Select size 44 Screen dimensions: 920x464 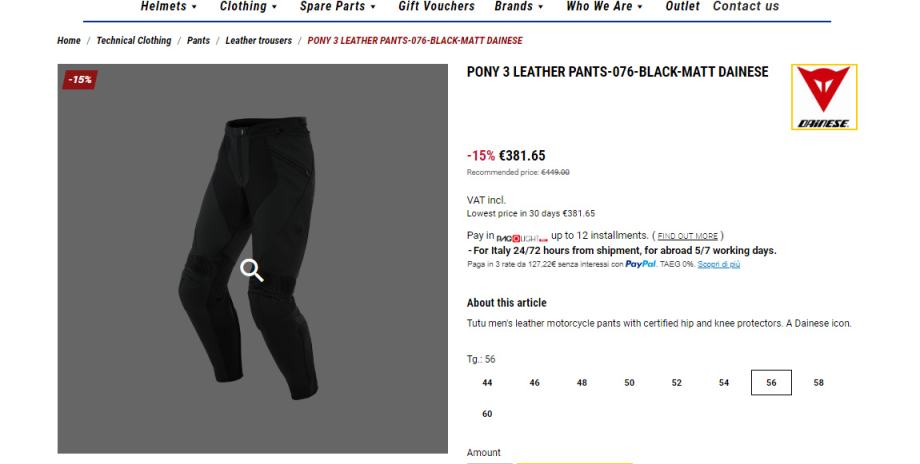tap(487, 383)
